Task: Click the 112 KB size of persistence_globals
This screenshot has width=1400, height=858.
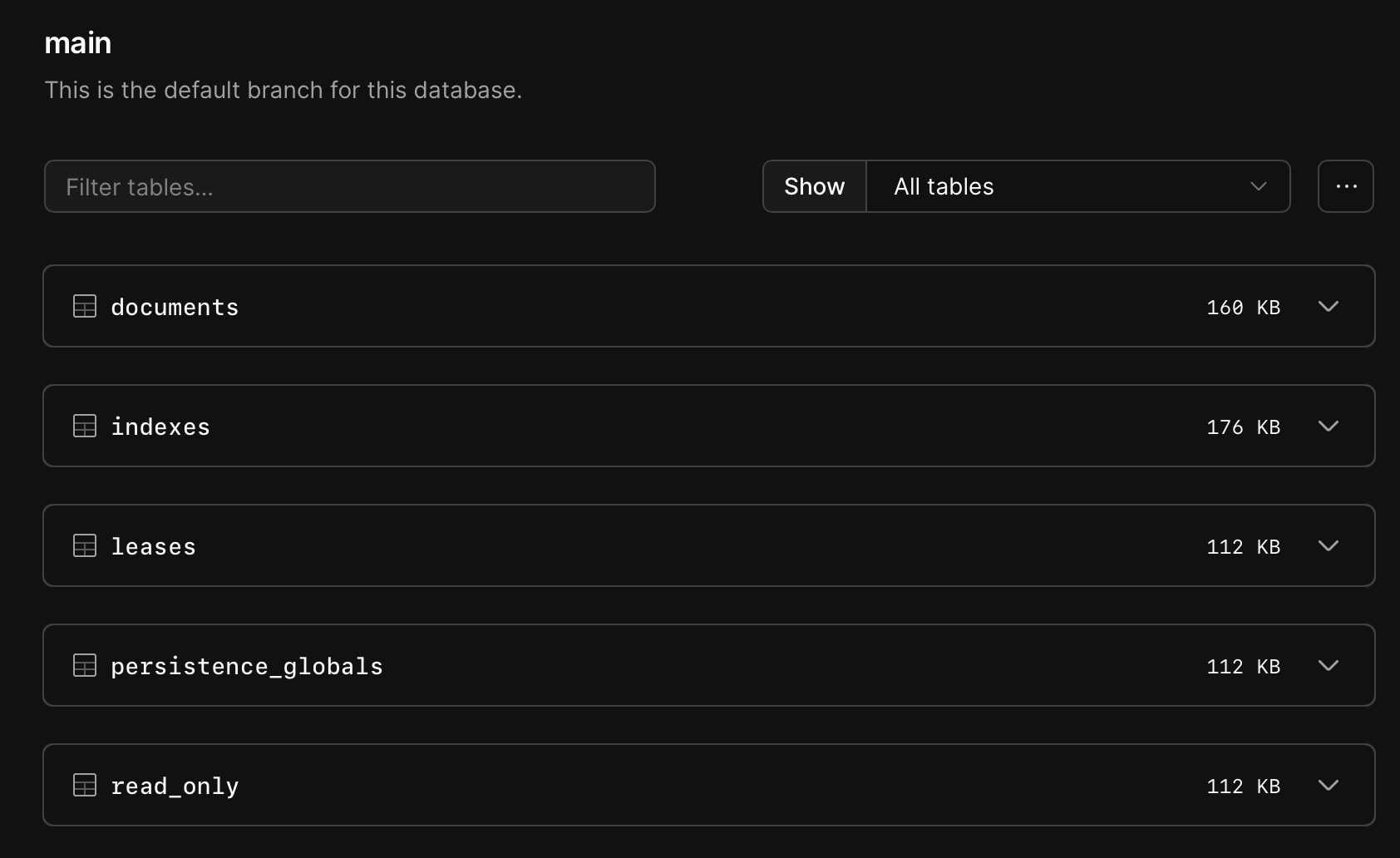Action: [1244, 667]
